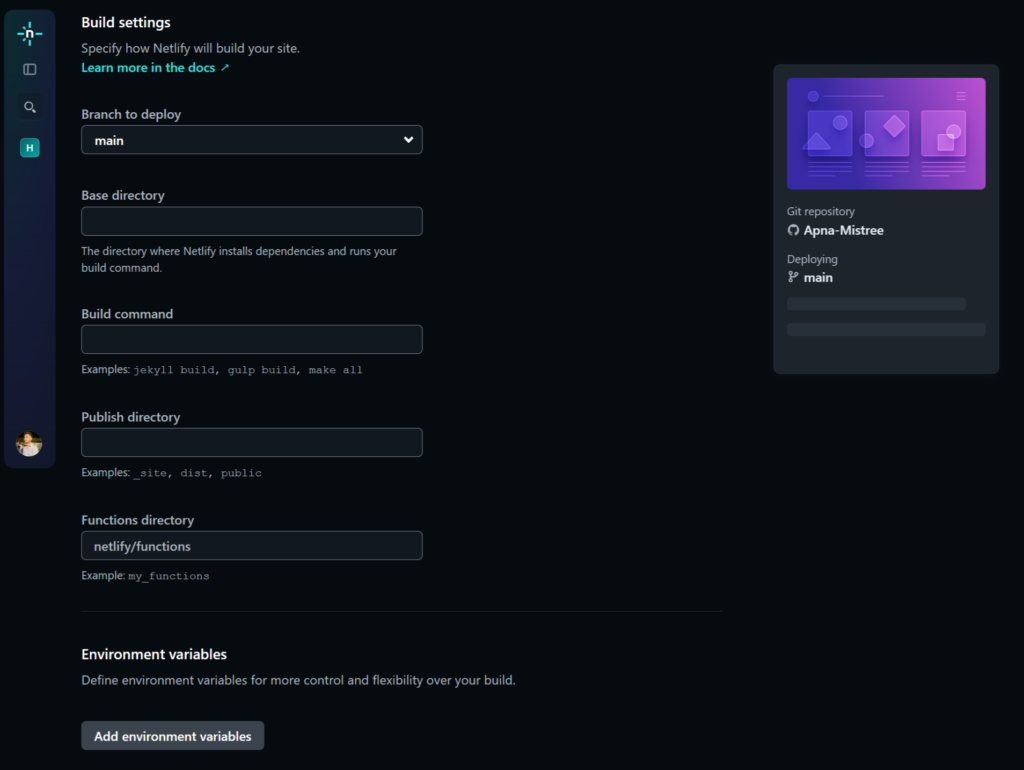Open the Netlify logo home icon
1024x770 pixels.
29,33
